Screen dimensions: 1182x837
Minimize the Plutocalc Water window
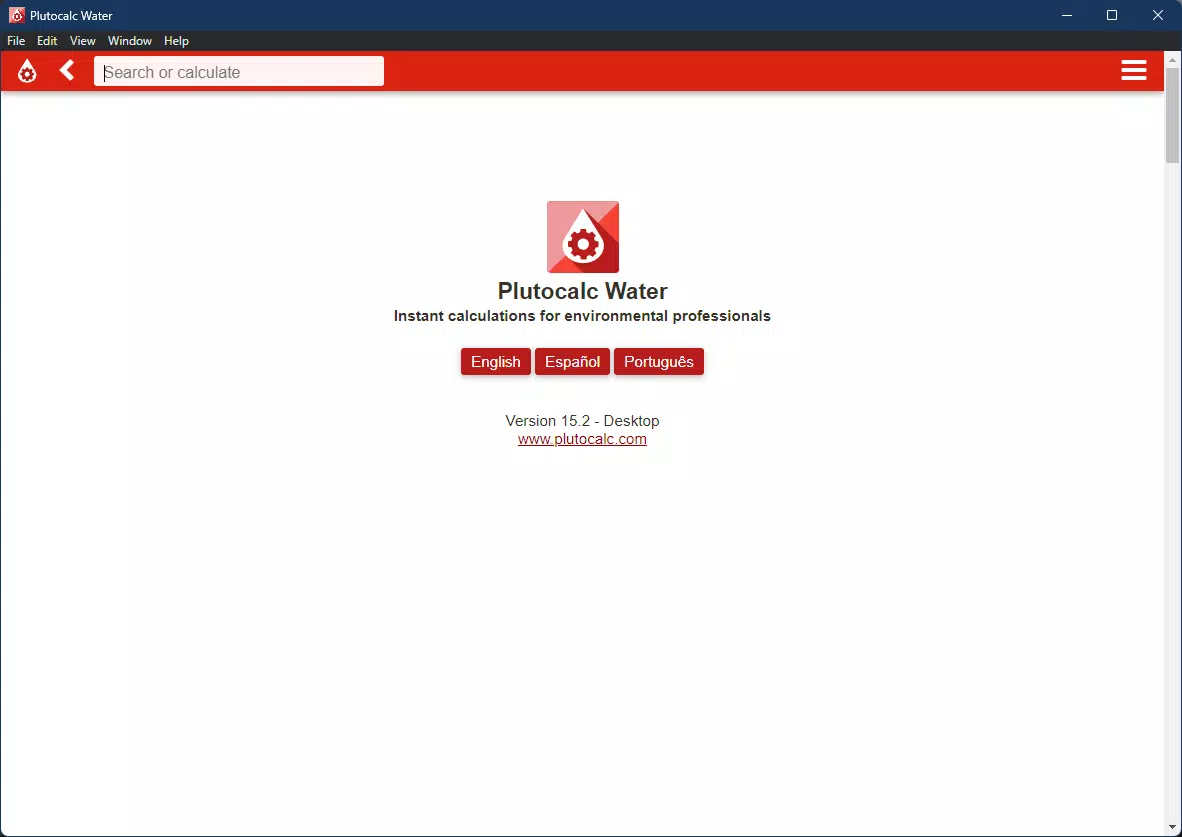point(1067,15)
